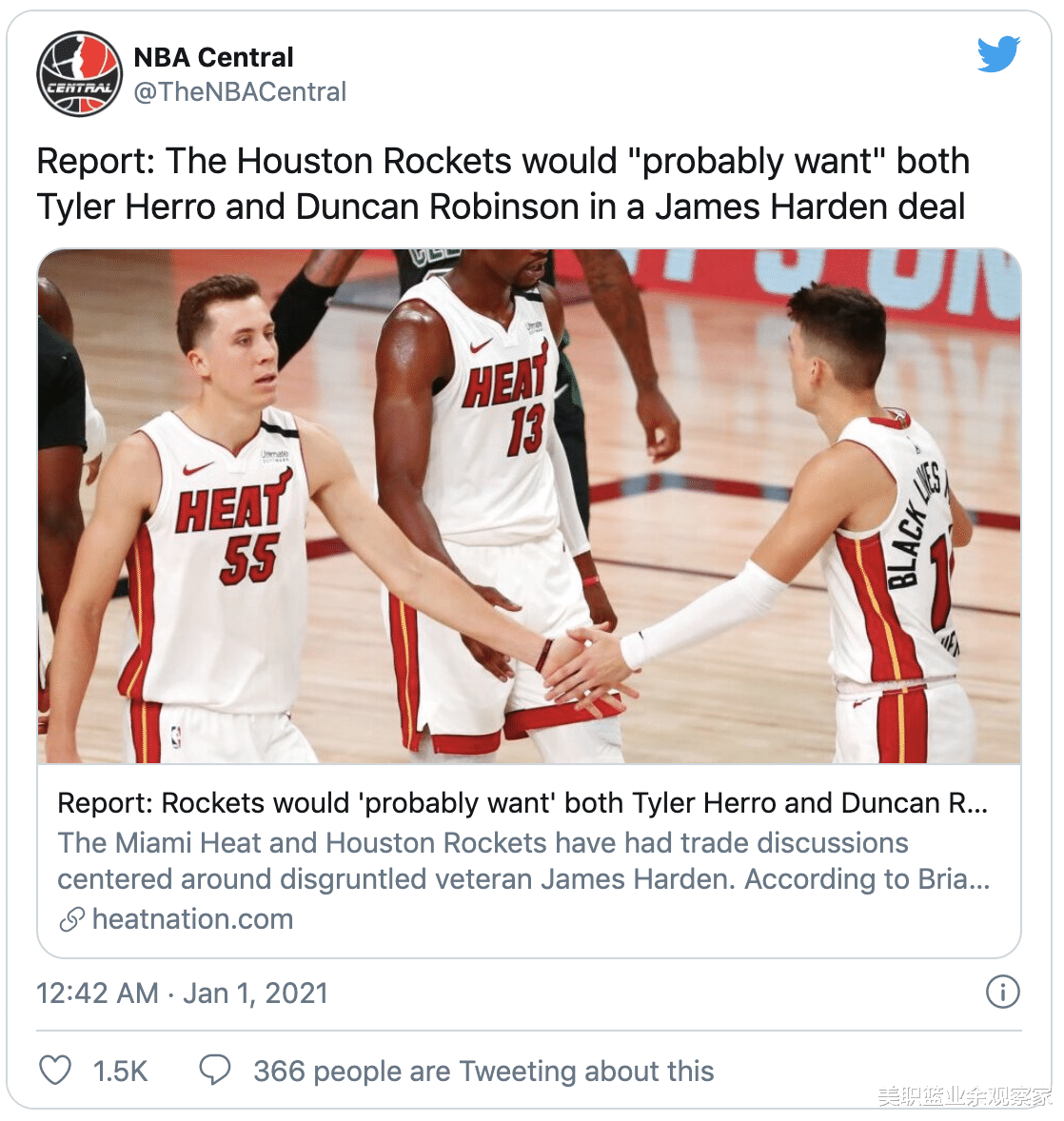Open NBA Central profile avatar

79,73
